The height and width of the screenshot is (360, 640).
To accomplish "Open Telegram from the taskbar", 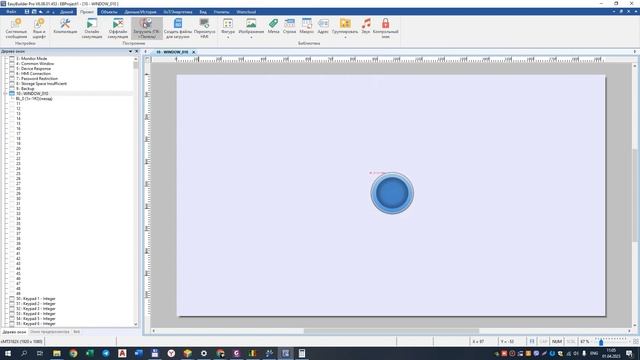I will pos(106,353).
